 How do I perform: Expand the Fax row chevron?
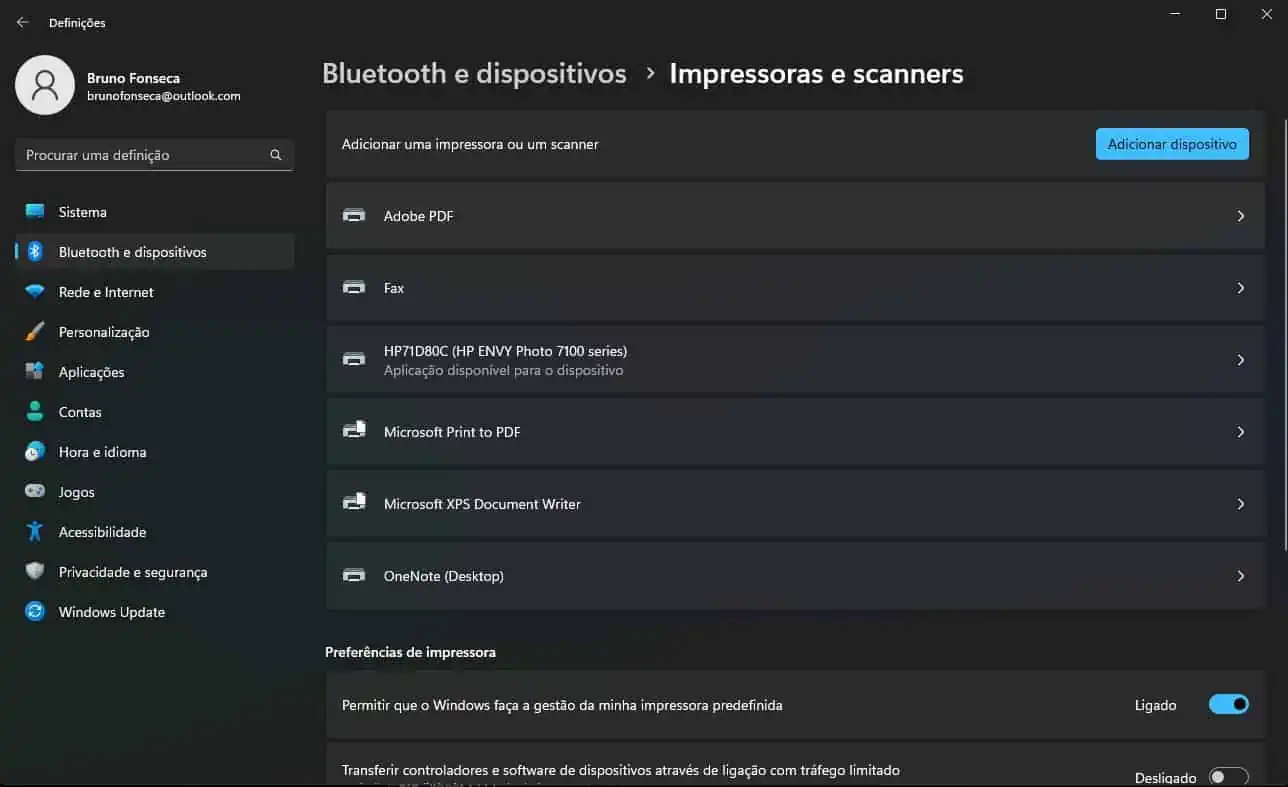[1241, 288]
